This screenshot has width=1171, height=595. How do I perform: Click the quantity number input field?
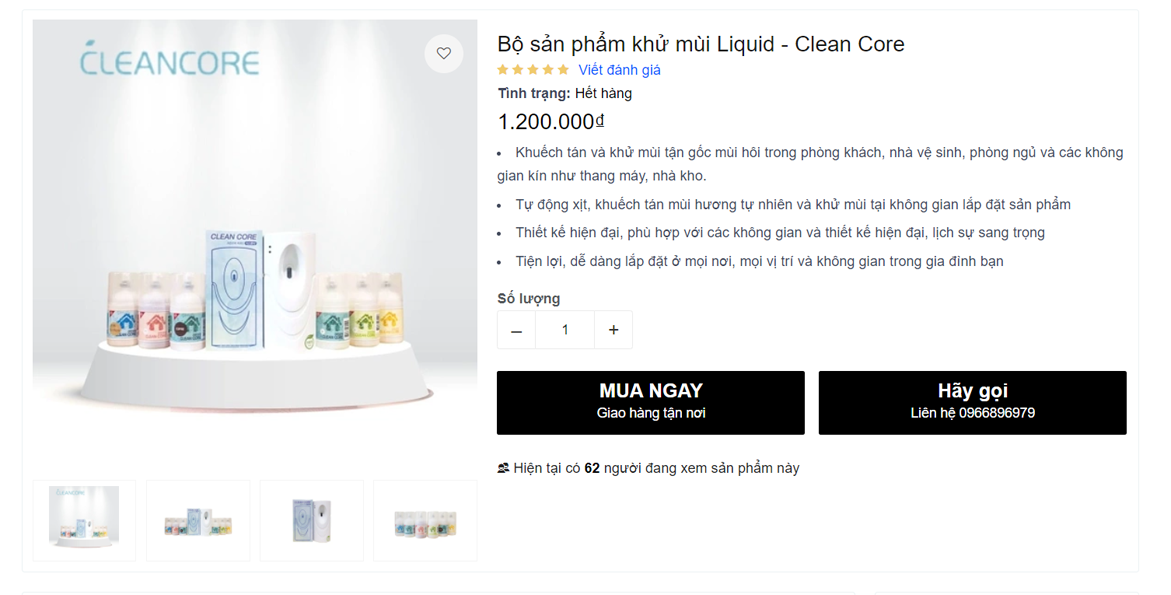(565, 330)
